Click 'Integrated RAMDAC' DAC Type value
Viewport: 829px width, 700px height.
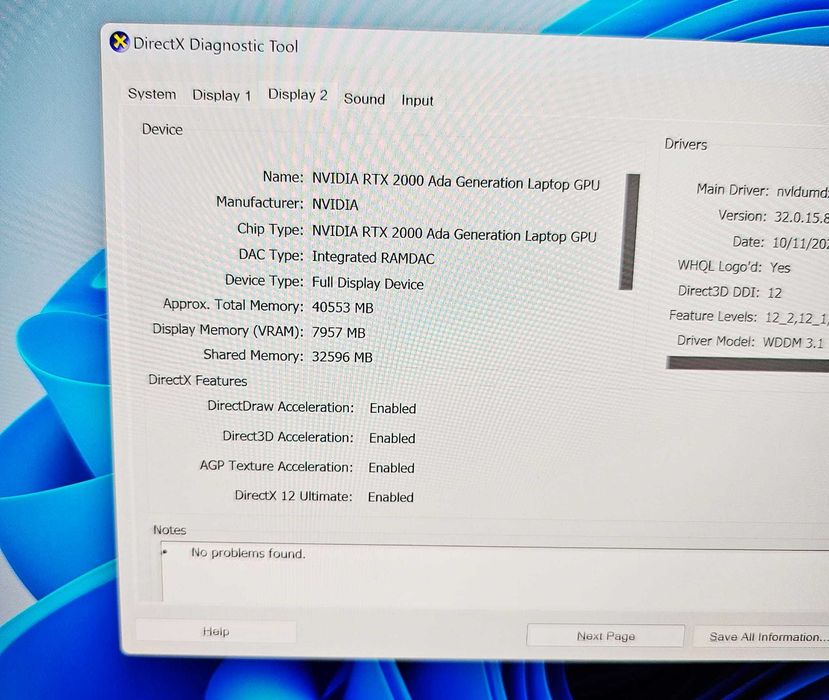[x=373, y=257]
